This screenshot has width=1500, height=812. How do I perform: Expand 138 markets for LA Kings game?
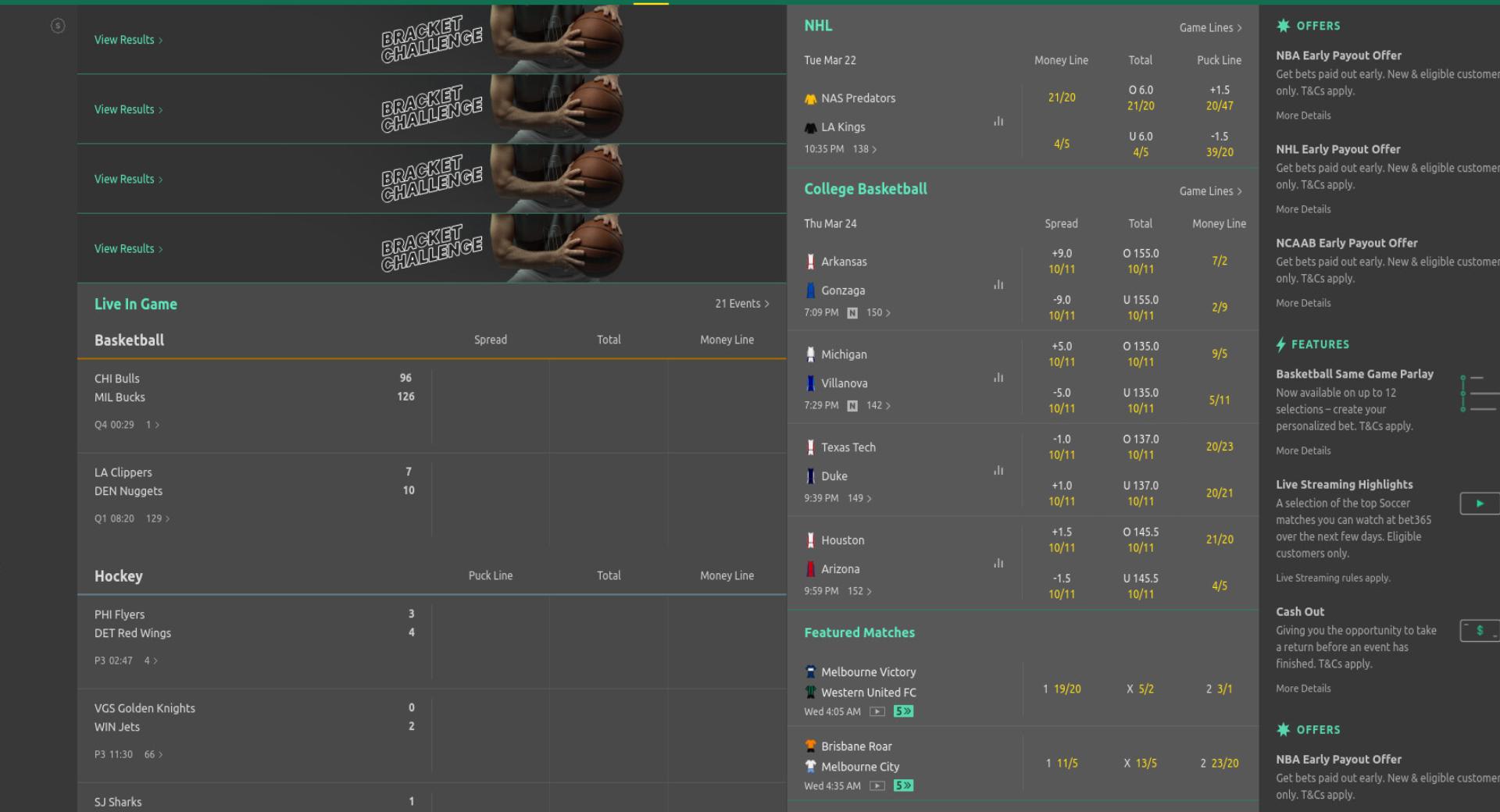pos(865,149)
